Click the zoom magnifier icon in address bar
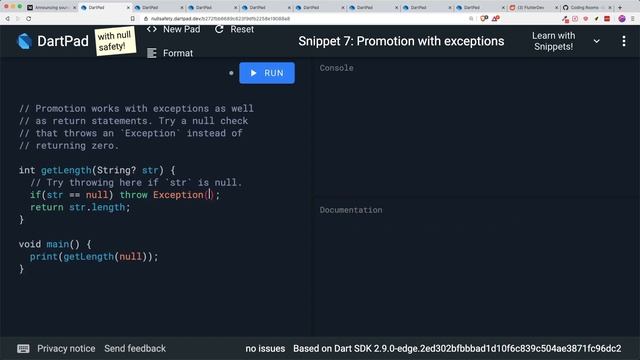 click(x=471, y=19)
